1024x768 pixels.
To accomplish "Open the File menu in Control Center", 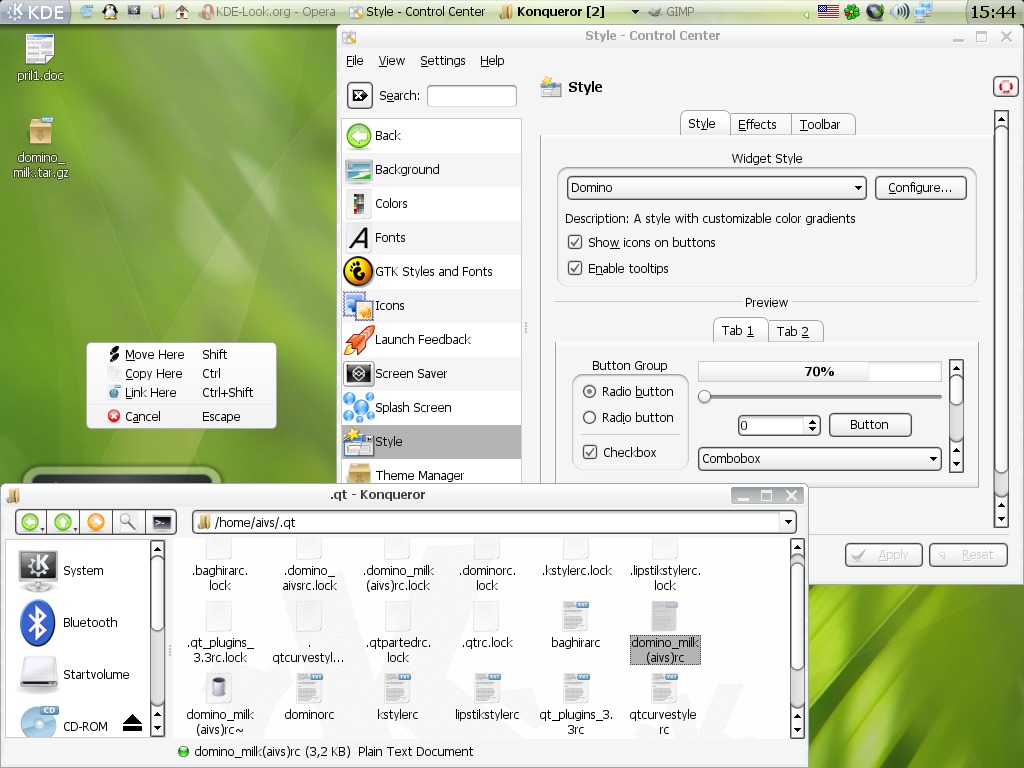I will click(x=355, y=61).
